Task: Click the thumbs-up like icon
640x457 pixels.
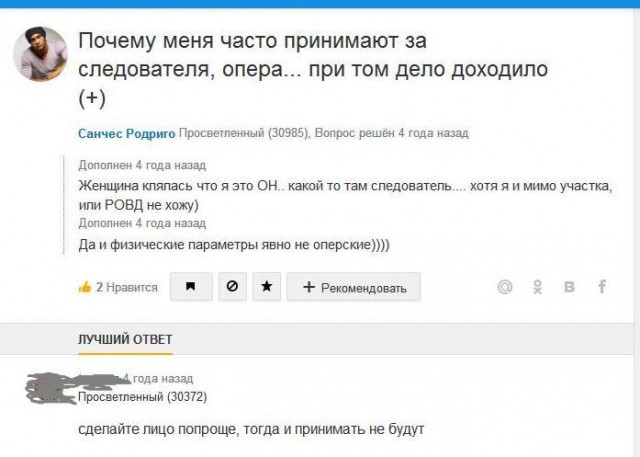Action: pos(85,287)
